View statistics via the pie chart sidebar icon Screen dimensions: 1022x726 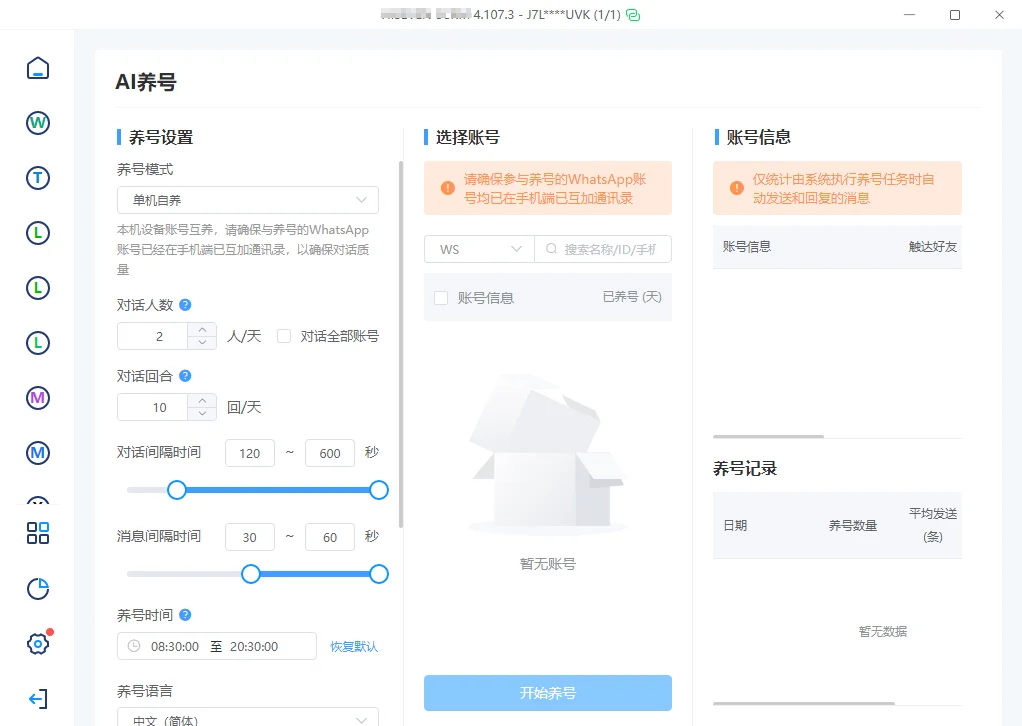37,589
